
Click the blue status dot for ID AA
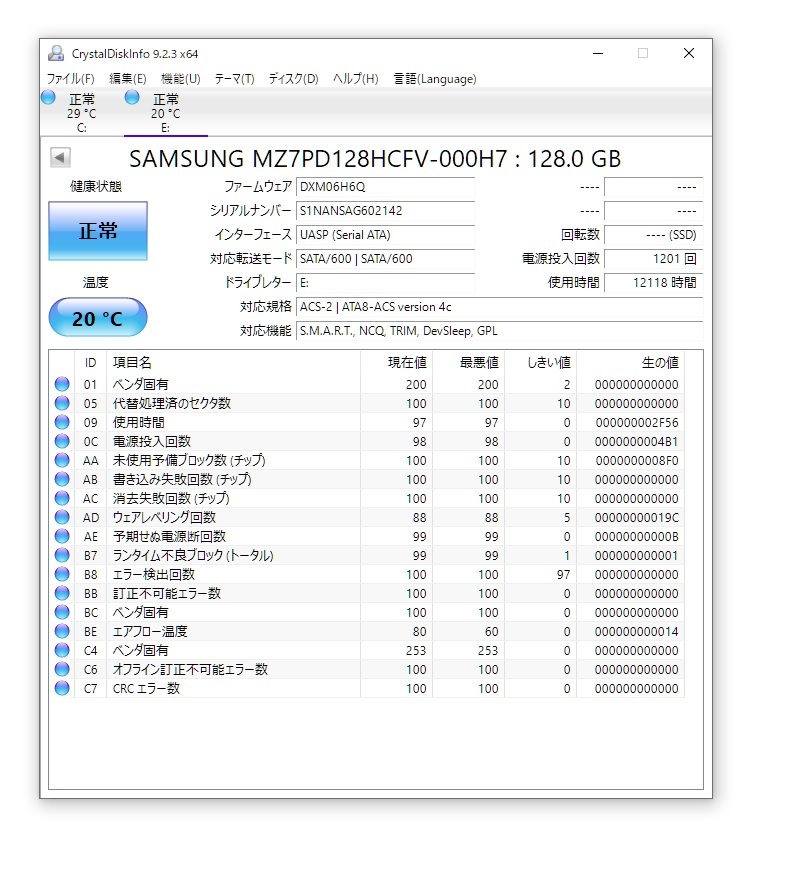point(62,460)
